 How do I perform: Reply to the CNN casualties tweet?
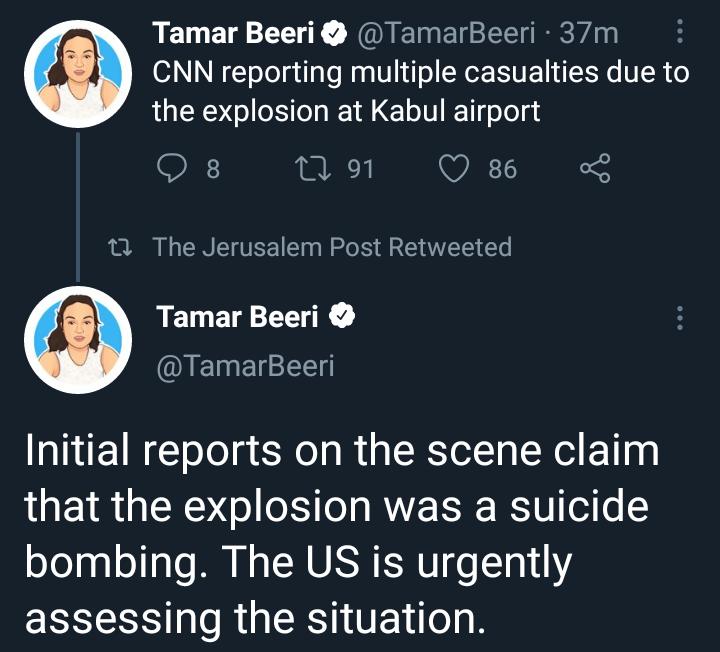coord(173,170)
